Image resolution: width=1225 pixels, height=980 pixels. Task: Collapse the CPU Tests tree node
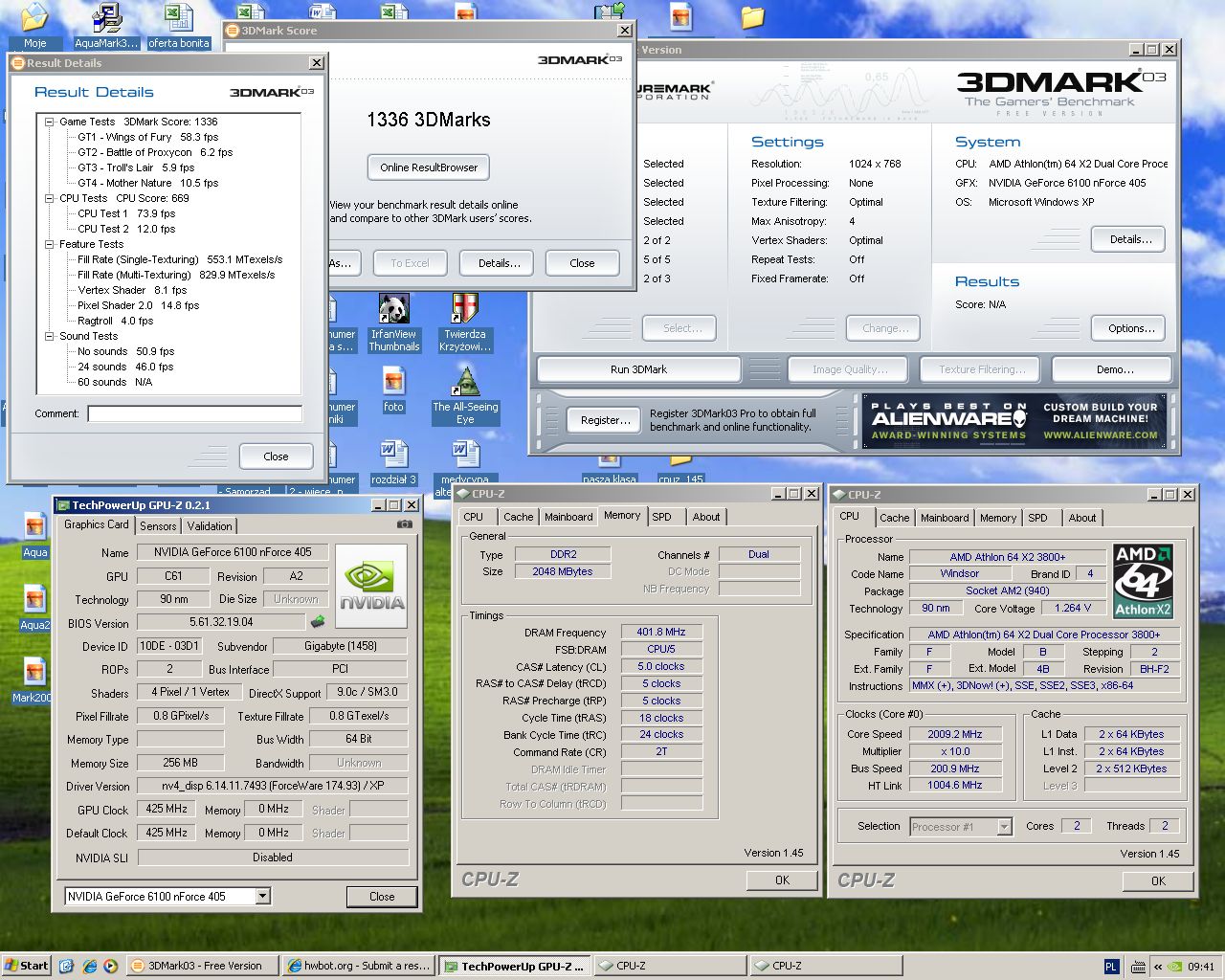[x=50, y=198]
